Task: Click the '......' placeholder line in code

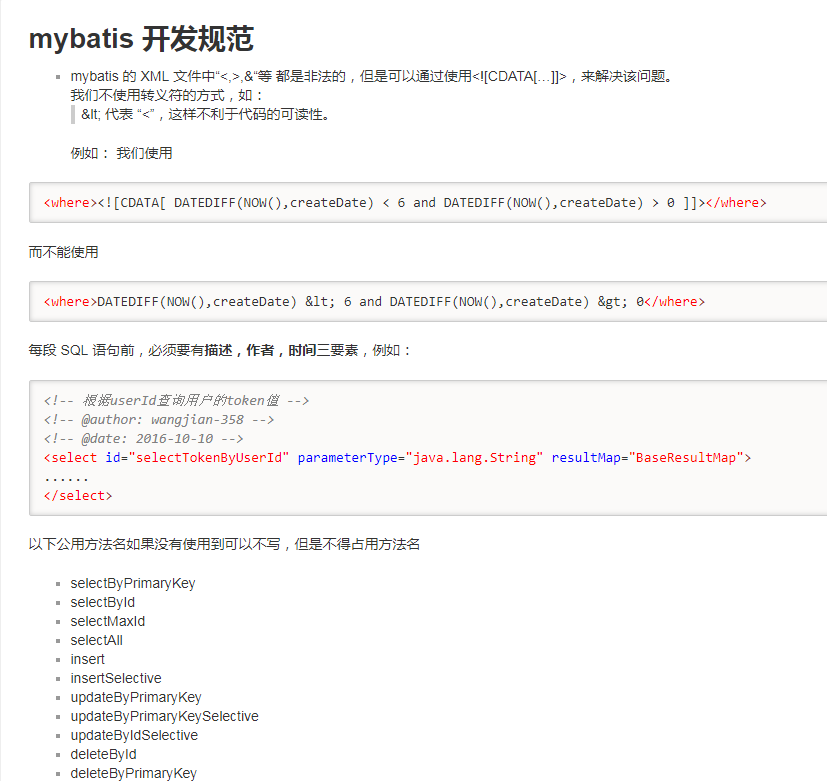Action: 66,478
